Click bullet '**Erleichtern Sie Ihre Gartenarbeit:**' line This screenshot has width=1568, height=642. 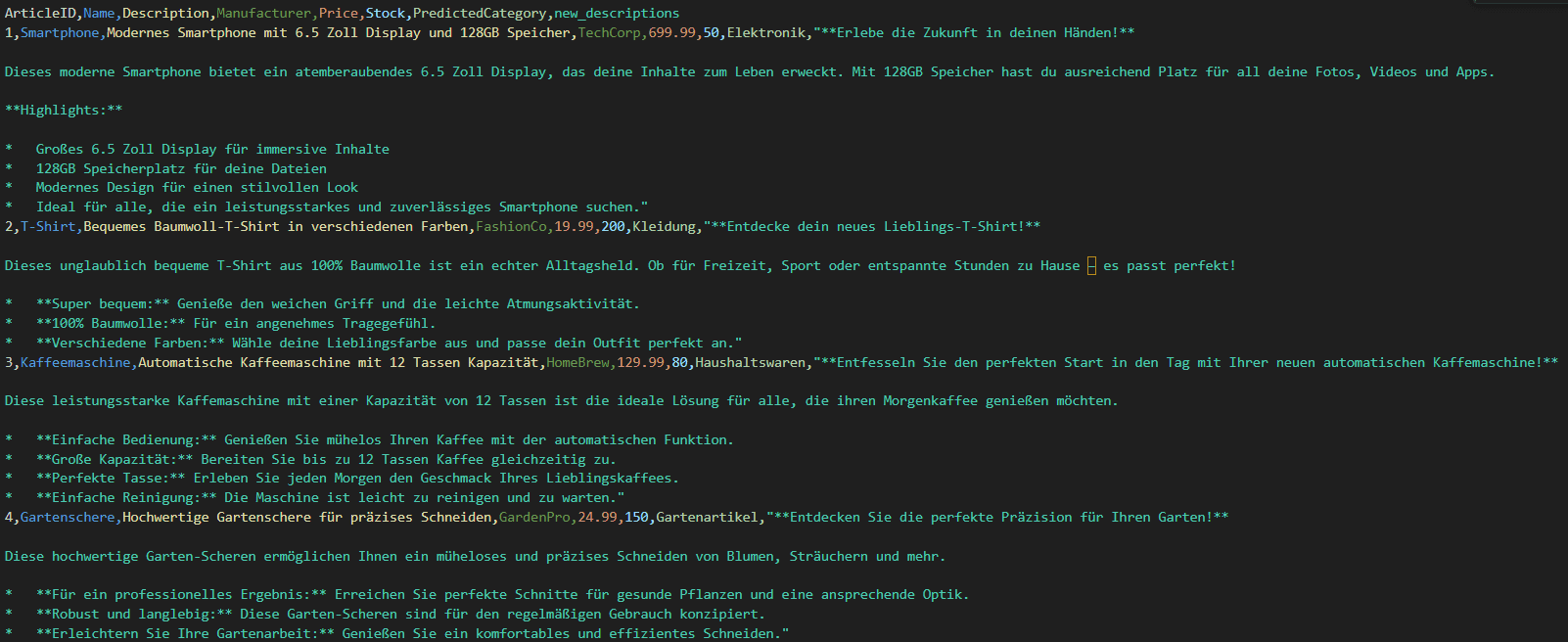396,633
